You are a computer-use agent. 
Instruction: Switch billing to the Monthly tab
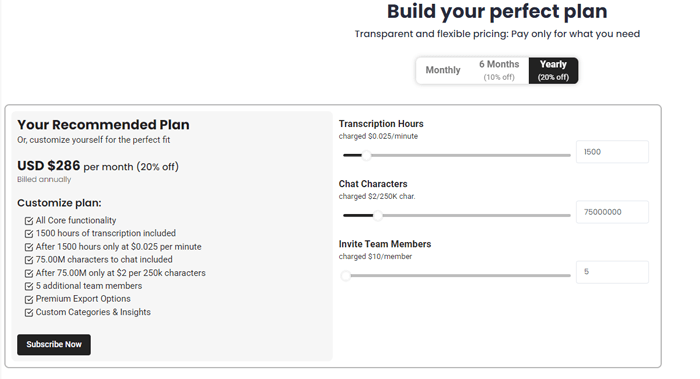pos(443,70)
